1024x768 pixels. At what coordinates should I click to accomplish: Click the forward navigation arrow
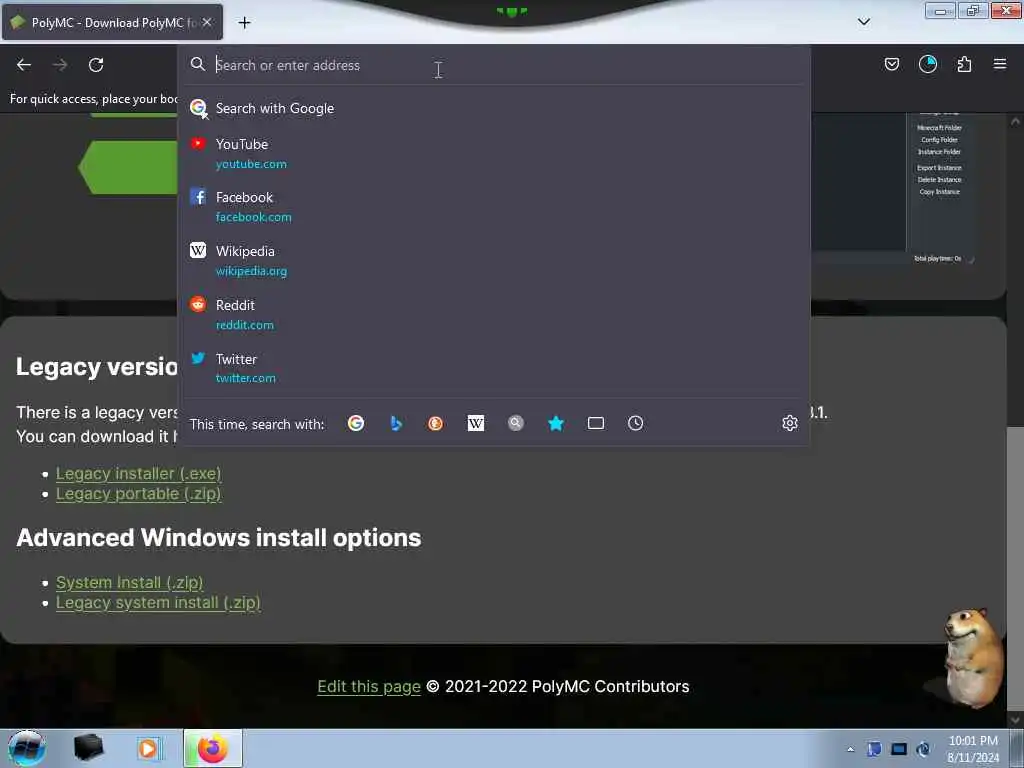click(x=60, y=65)
